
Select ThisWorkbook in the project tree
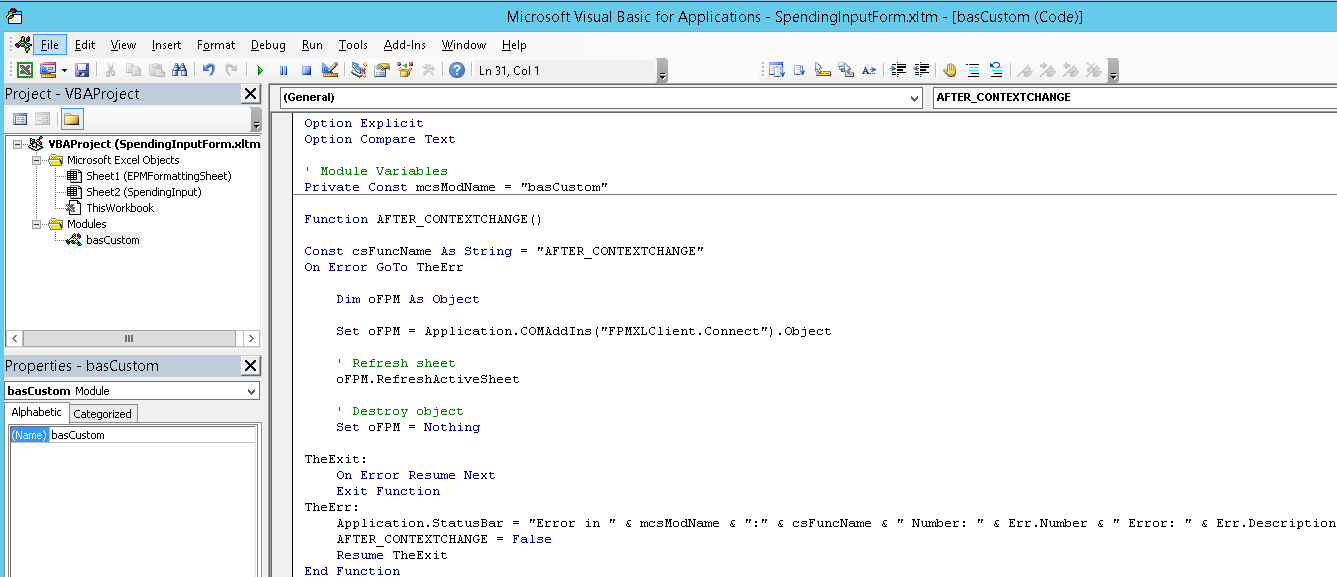[x=119, y=208]
